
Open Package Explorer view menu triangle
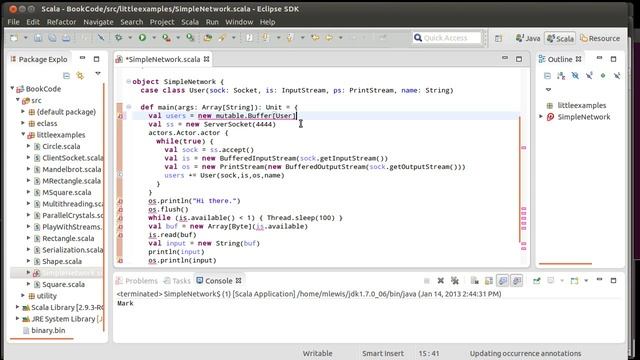point(98,74)
